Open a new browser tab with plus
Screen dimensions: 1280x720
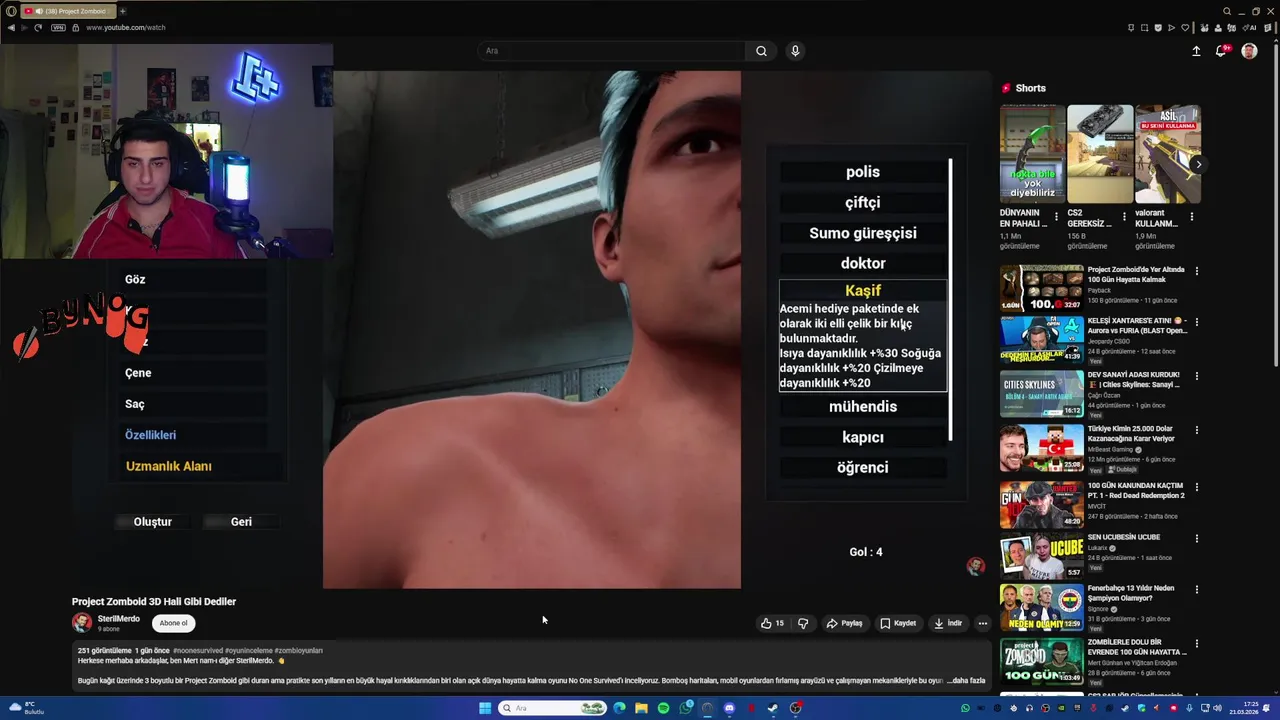(123, 11)
